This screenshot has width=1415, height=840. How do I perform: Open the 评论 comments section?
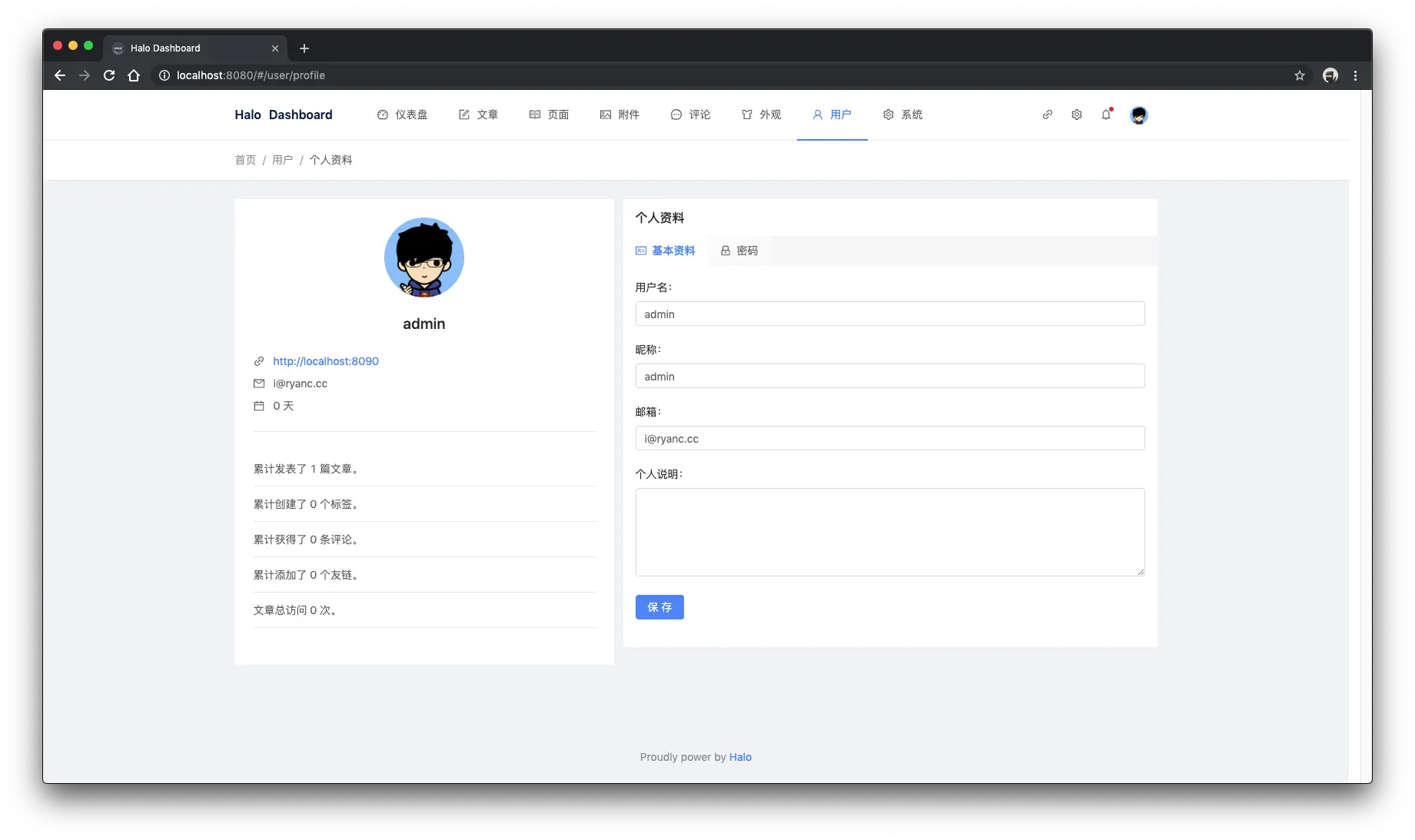click(690, 115)
